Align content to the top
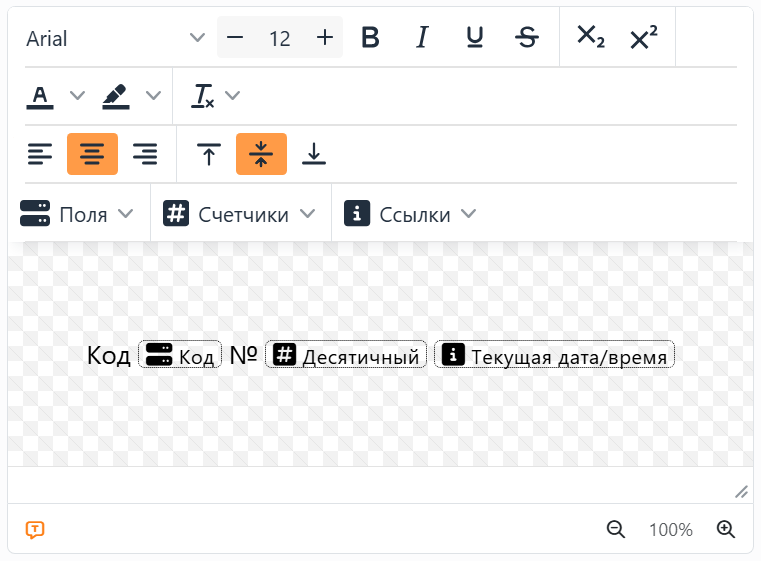The image size is (761, 561). click(209, 154)
